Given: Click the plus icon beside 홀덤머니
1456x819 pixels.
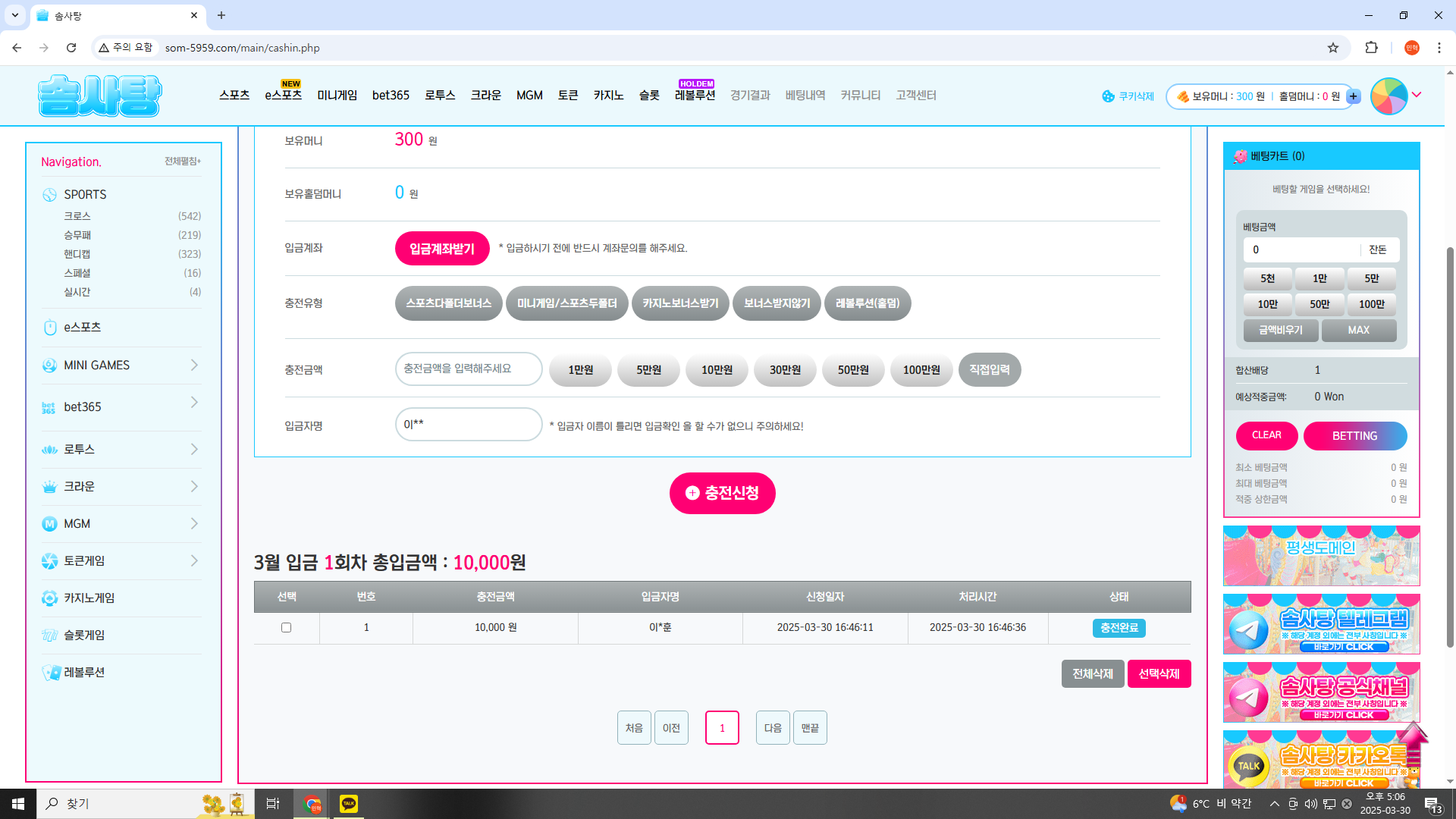Looking at the screenshot, I should coord(1354,96).
